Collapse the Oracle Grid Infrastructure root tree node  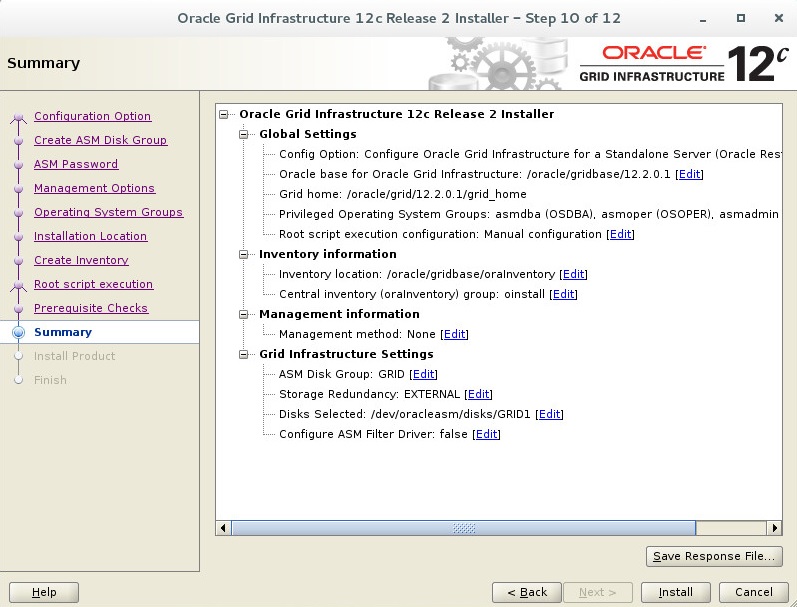point(224,114)
